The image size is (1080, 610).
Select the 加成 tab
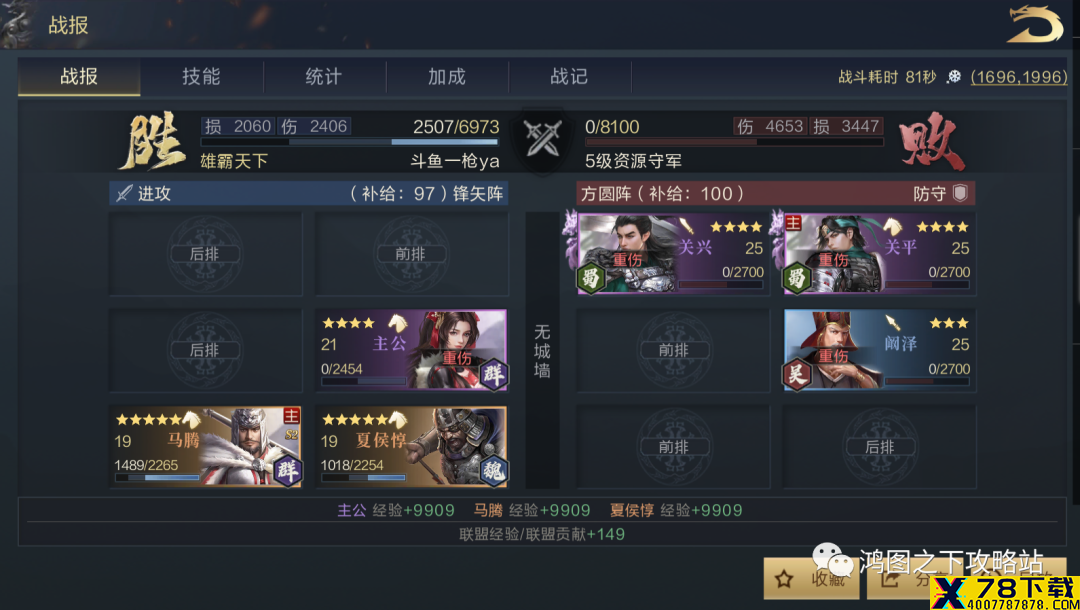pos(446,76)
